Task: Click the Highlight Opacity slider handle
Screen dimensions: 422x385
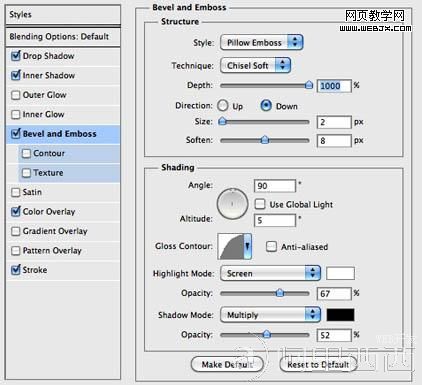Action: pos(280,293)
